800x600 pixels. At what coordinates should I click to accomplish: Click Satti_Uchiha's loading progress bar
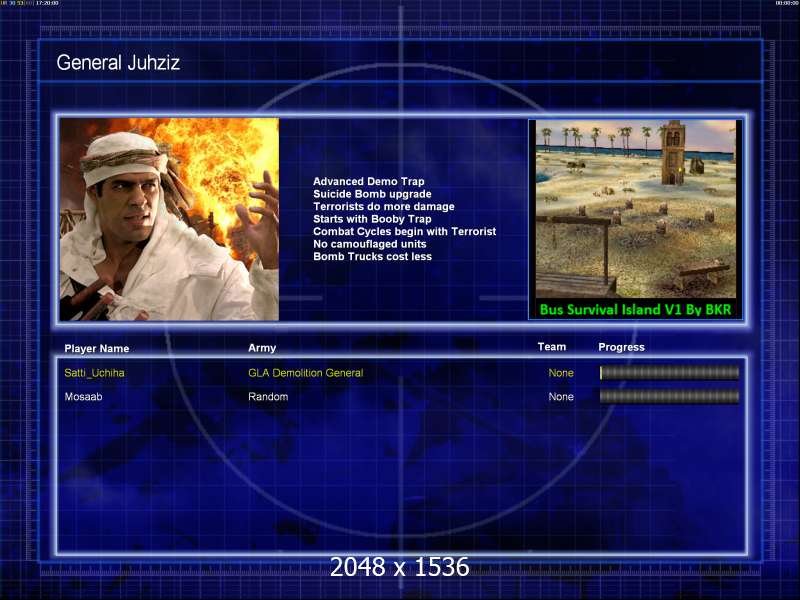click(x=669, y=373)
